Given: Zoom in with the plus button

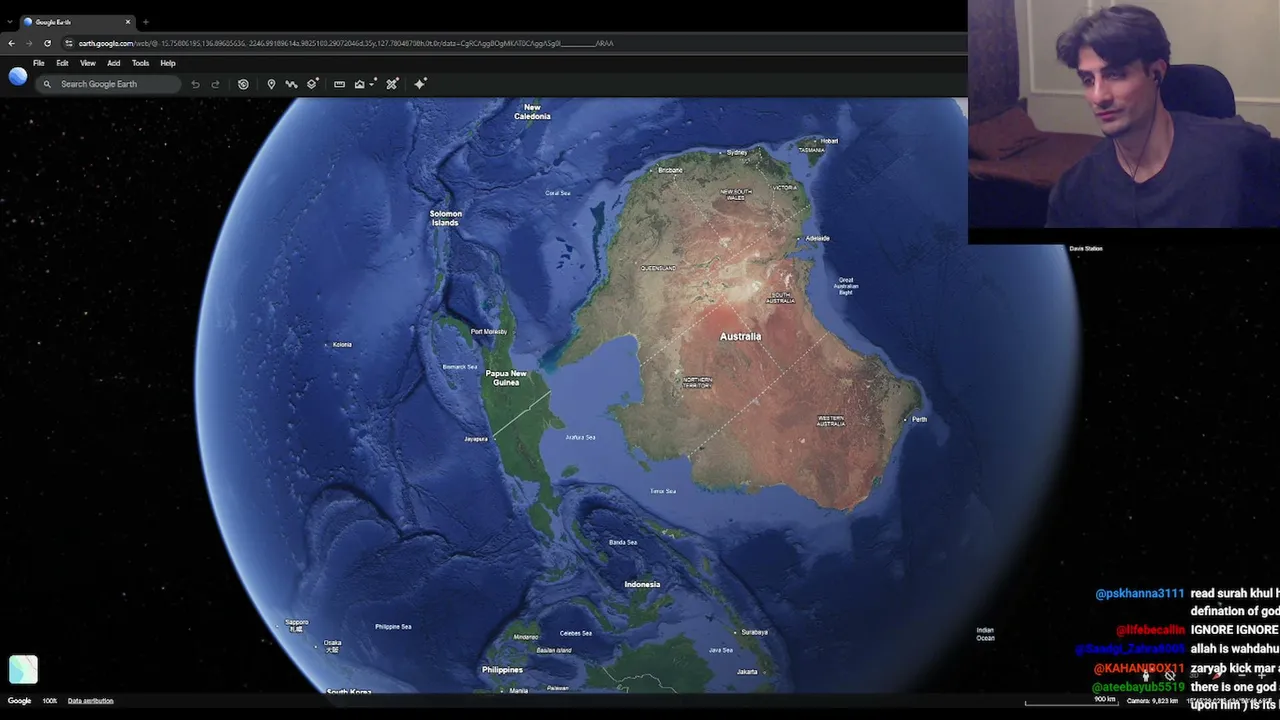Looking at the screenshot, I should [x=1262, y=676].
